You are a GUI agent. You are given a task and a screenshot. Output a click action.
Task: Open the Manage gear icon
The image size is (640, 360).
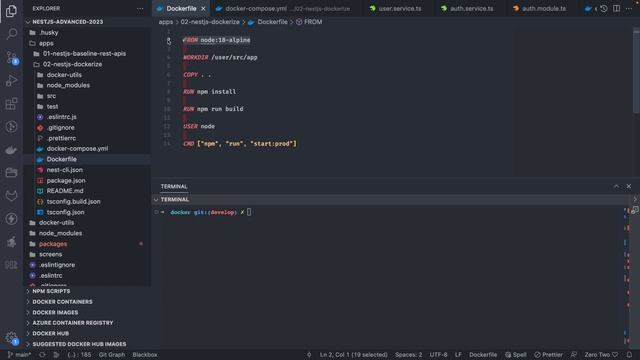click(11, 338)
